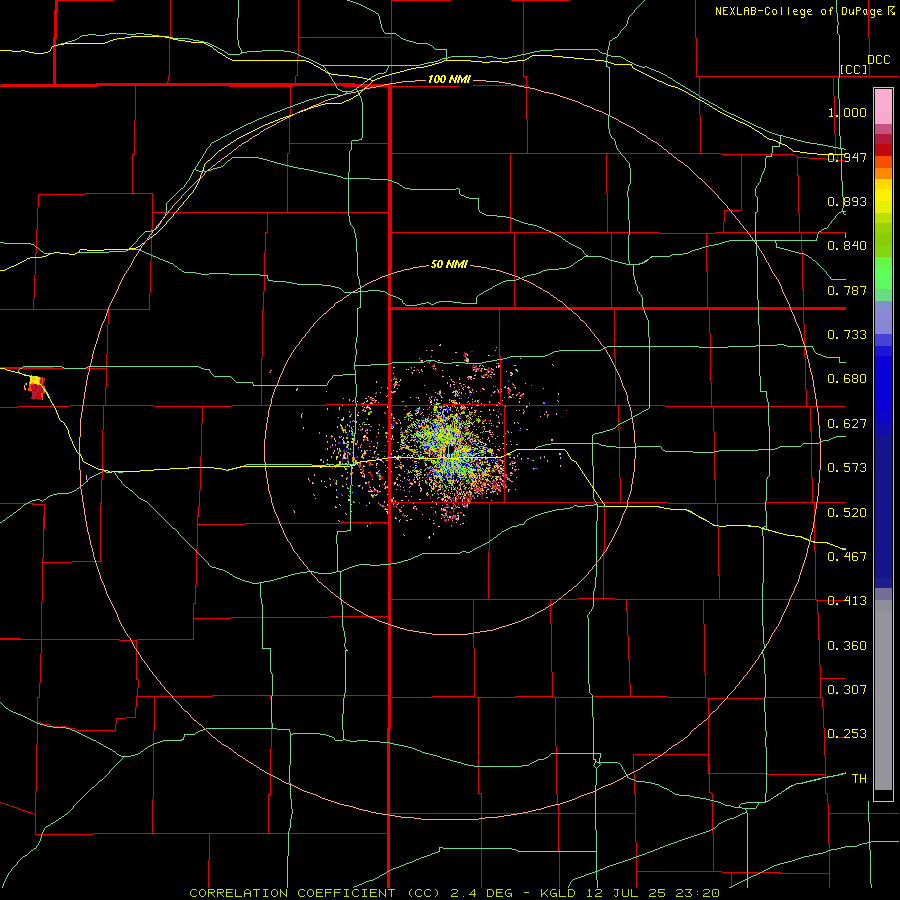900x900 pixels.
Task: Select the 0.627 scale value
Action: click(847, 424)
